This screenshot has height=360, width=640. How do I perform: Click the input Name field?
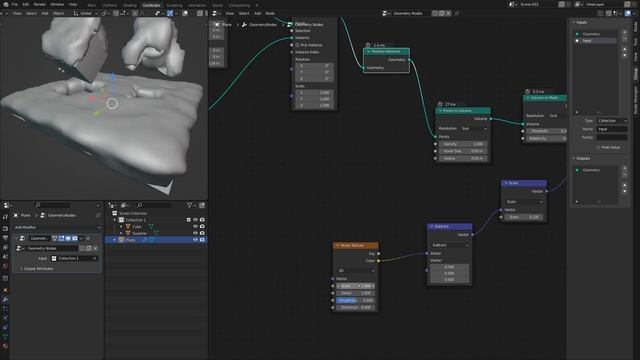[x=612, y=129]
